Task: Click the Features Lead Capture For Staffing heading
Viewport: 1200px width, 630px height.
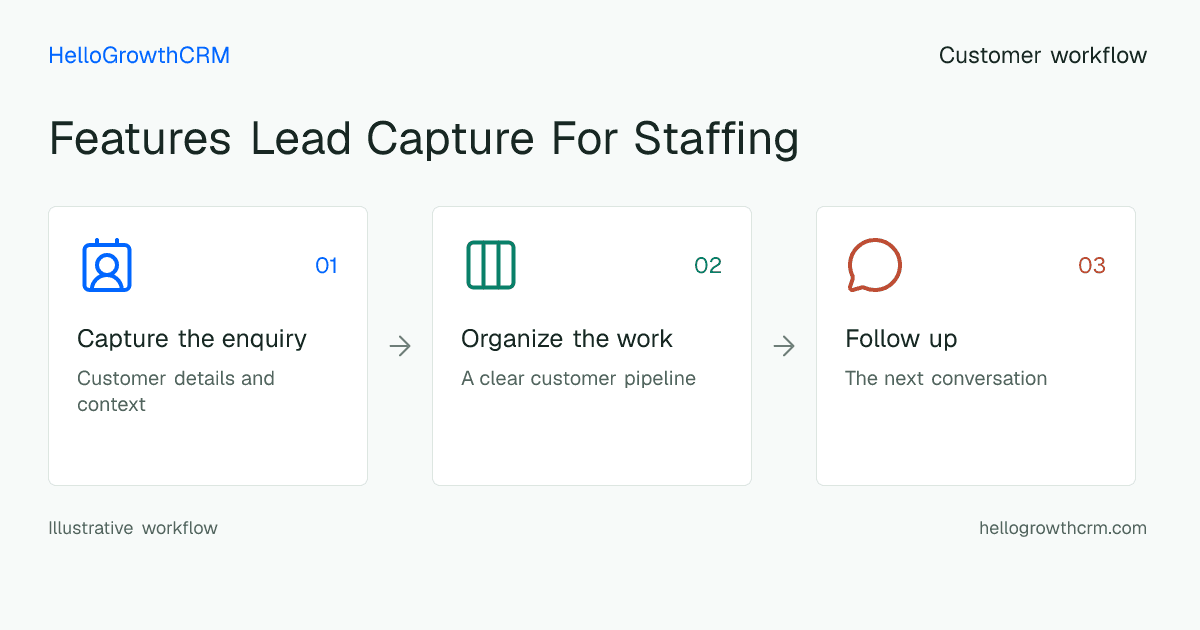Action: tap(424, 139)
